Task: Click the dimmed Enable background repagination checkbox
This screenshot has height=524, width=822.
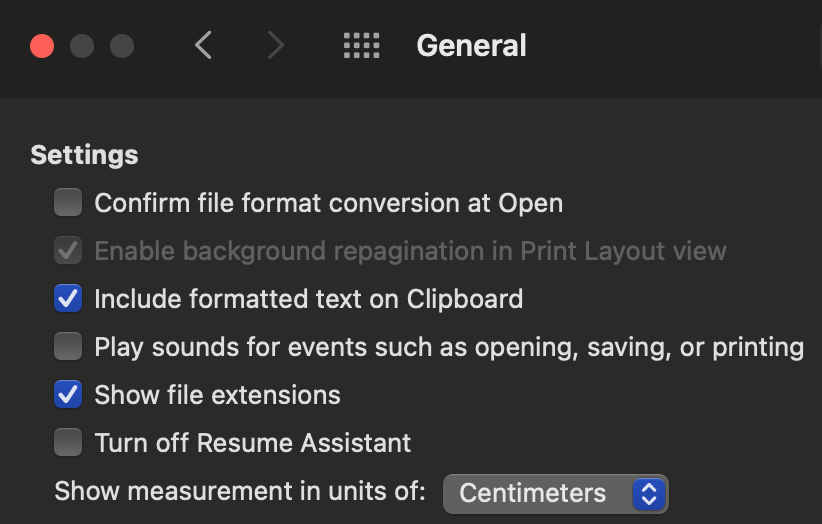Action: [68, 250]
